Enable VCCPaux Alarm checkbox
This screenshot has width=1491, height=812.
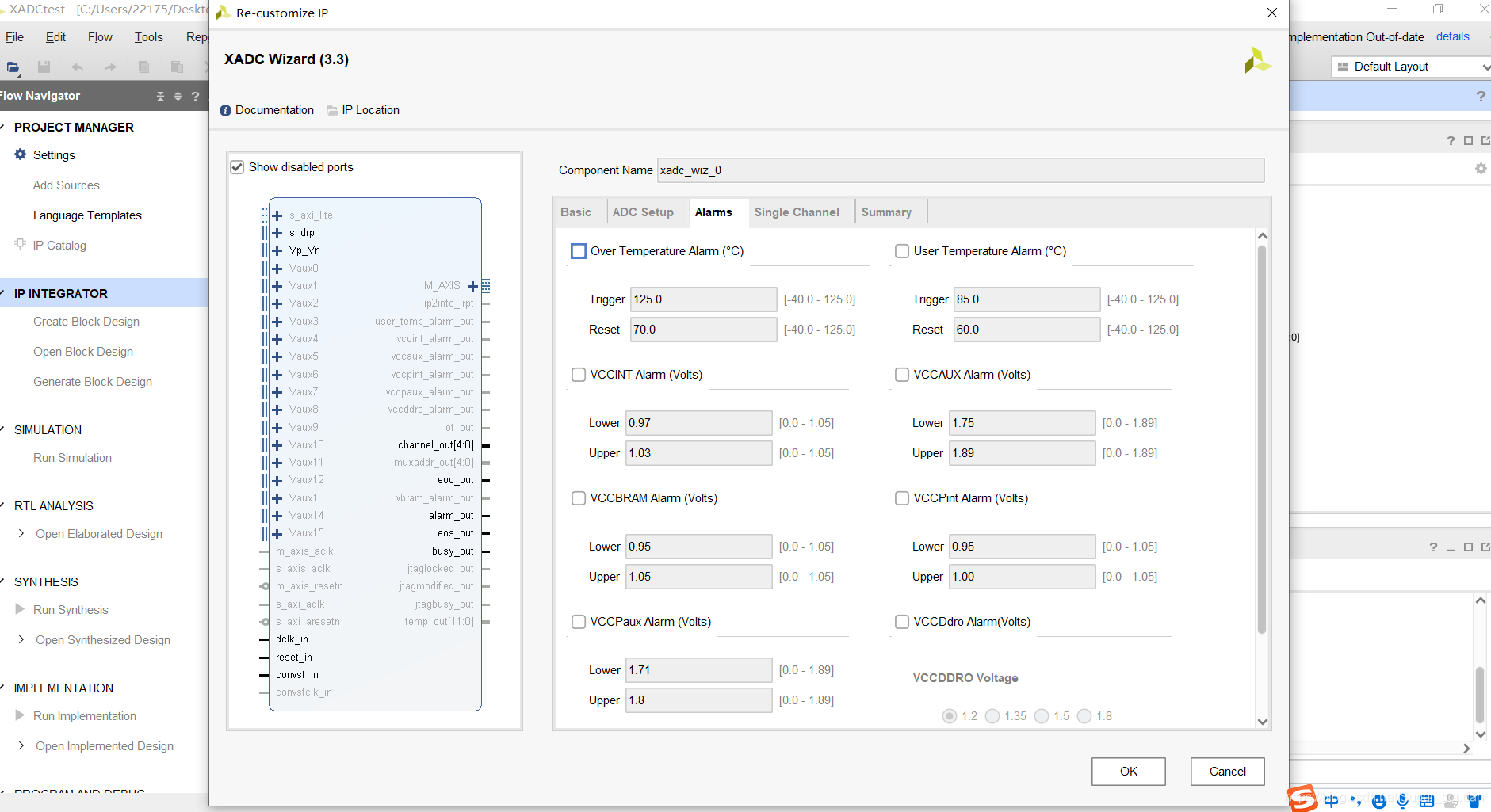579,622
